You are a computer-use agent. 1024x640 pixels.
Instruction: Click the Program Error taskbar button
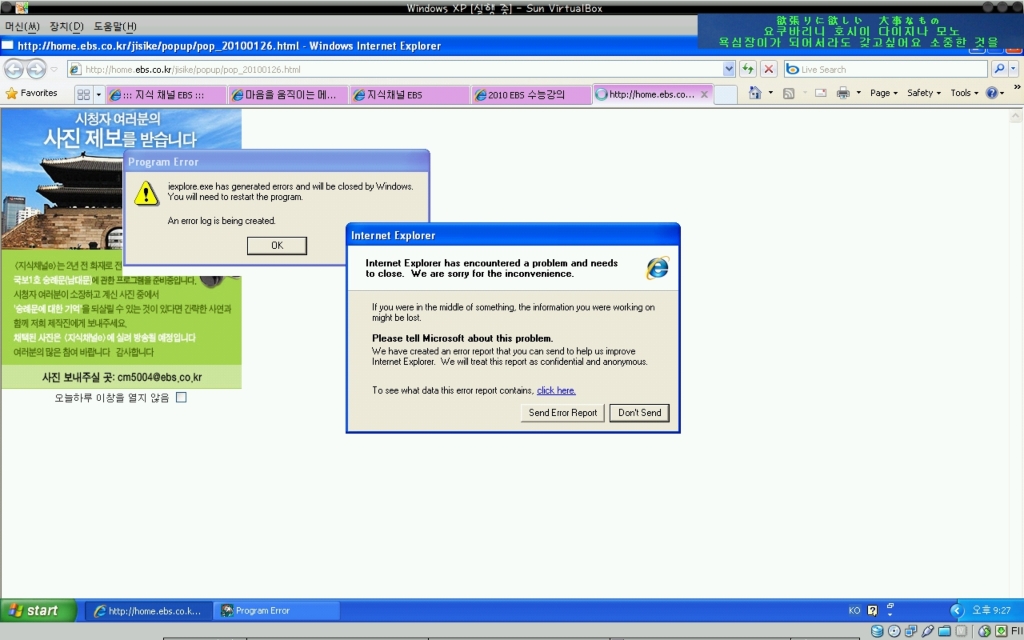click(277, 611)
